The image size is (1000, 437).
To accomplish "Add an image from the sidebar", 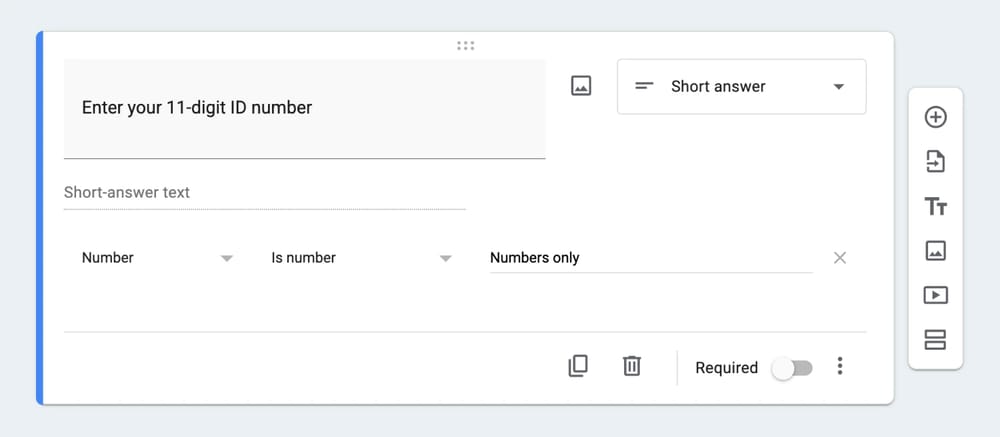I will click(935, 250).
